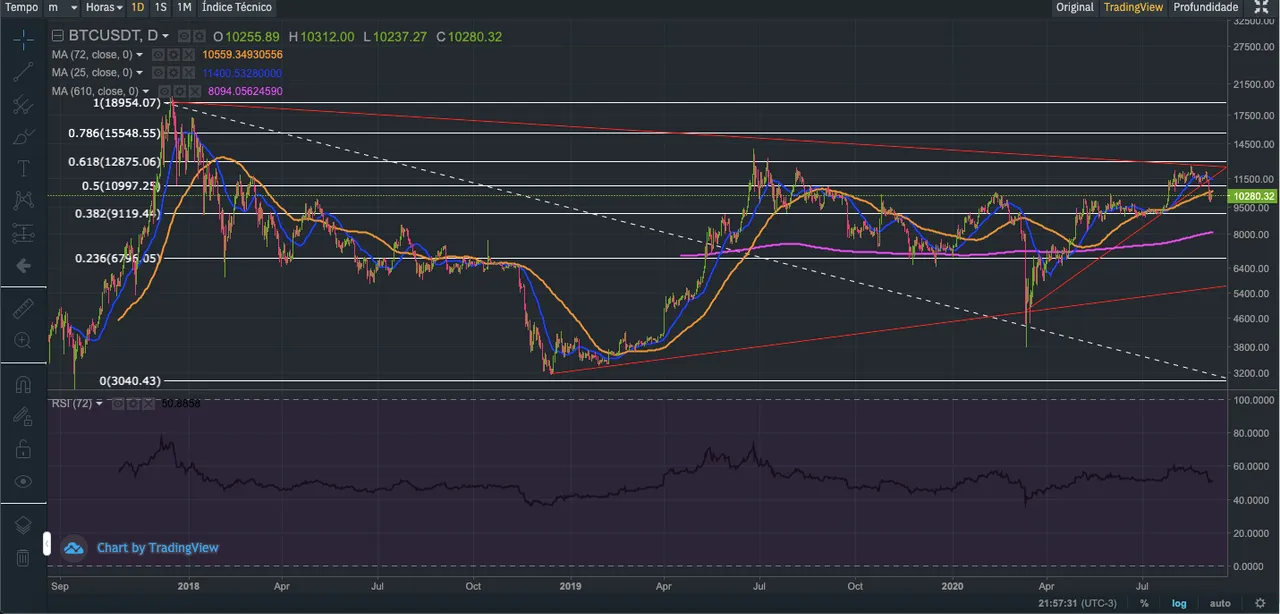The width and height of the screenshot is (1280, 614).
Task: Click the MA 610 value 8094.05624590
Action: 245,91
